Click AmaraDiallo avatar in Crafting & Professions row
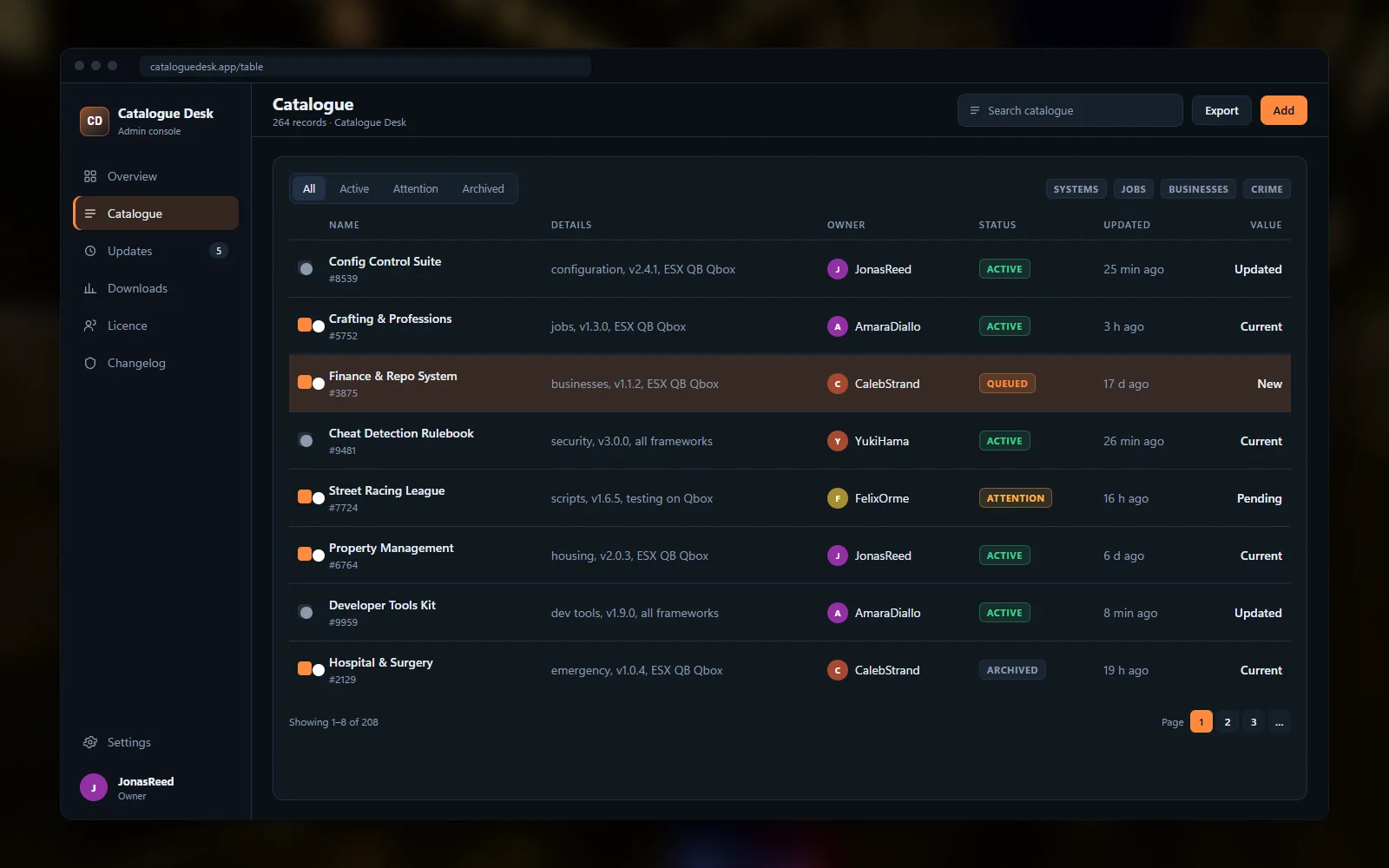Image resolution: width=1389 pixels, height=868 pixels. click(x=838, y=326)
